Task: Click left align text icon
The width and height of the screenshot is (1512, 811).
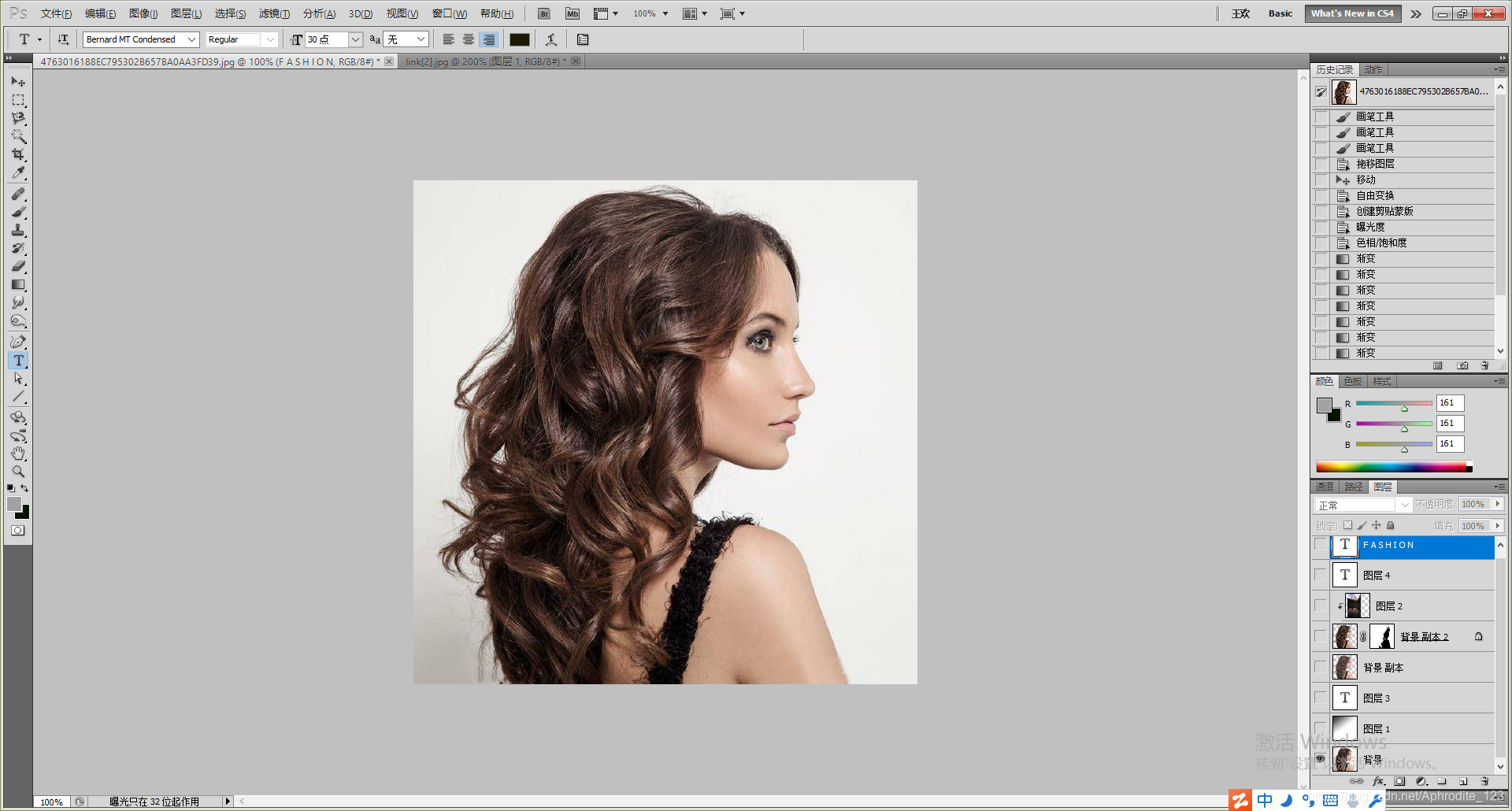Action: [449, 39]
